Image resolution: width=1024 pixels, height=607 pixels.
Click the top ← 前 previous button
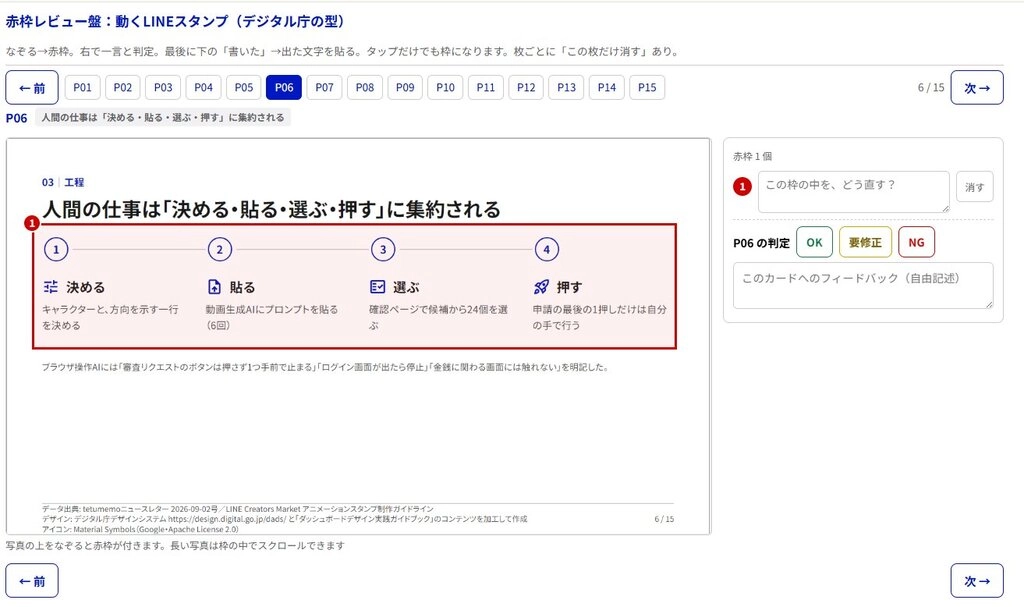[x=32, y=88]
